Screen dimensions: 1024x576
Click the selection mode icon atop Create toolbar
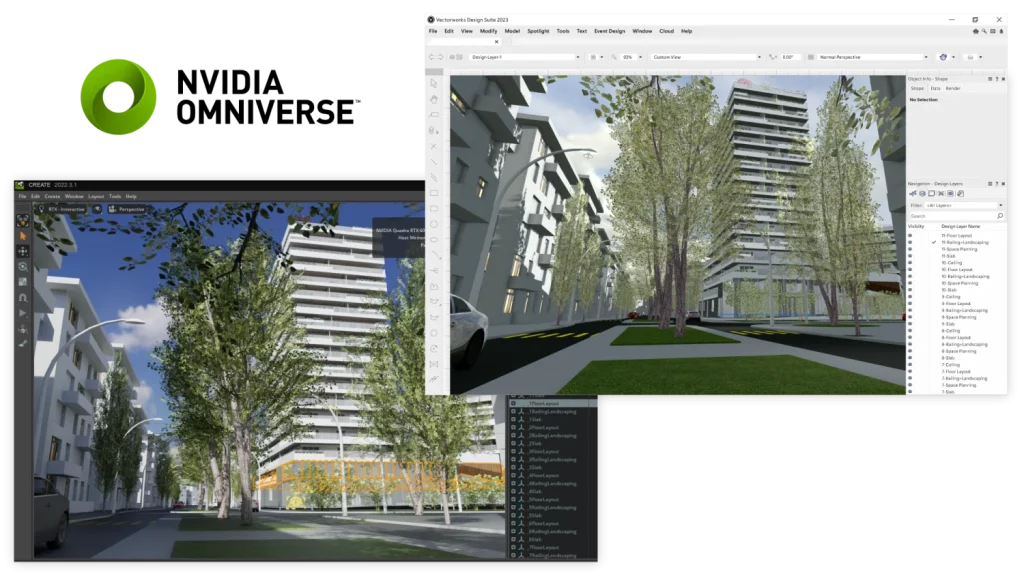[23, 221]
